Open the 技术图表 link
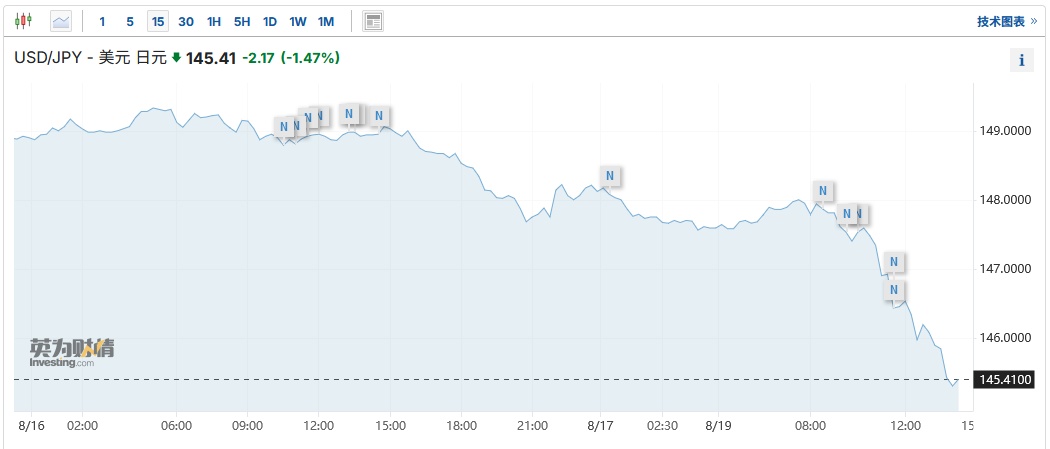Screen dimensions: 1050x449 tap(1006, 21)
